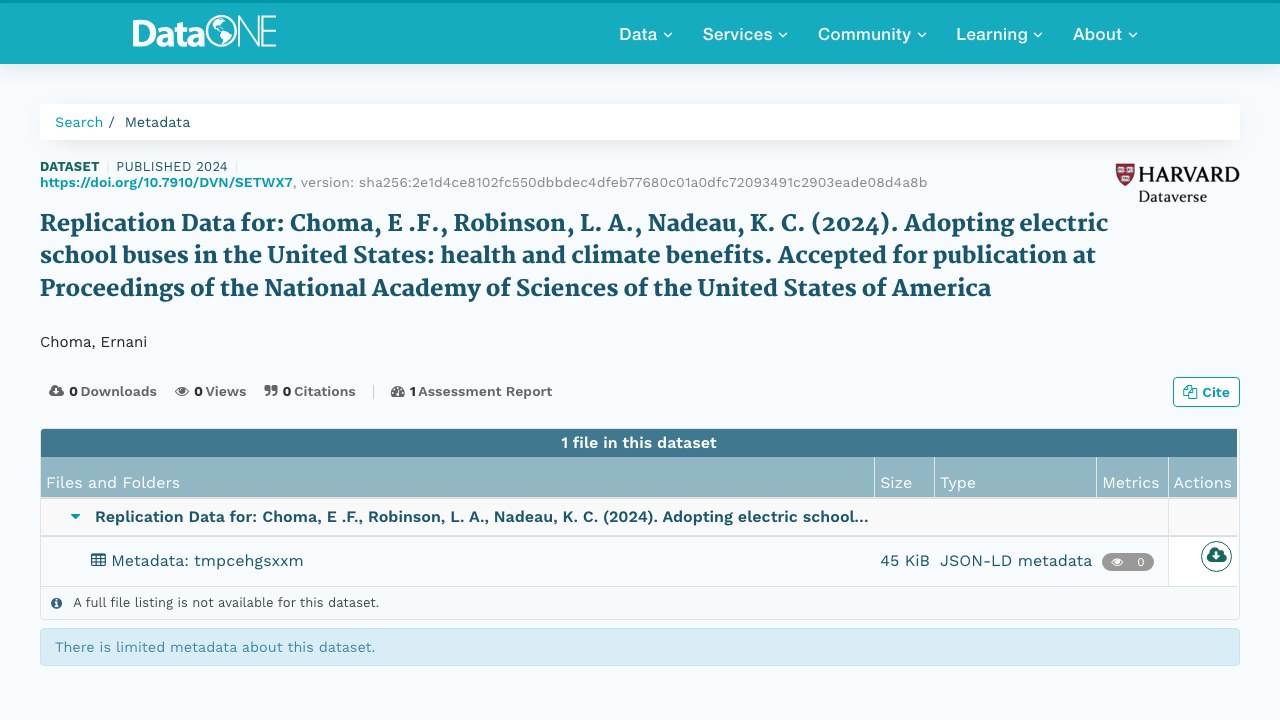
Task: Click the JSON-LD metadata type cell
Action: 1016,561
